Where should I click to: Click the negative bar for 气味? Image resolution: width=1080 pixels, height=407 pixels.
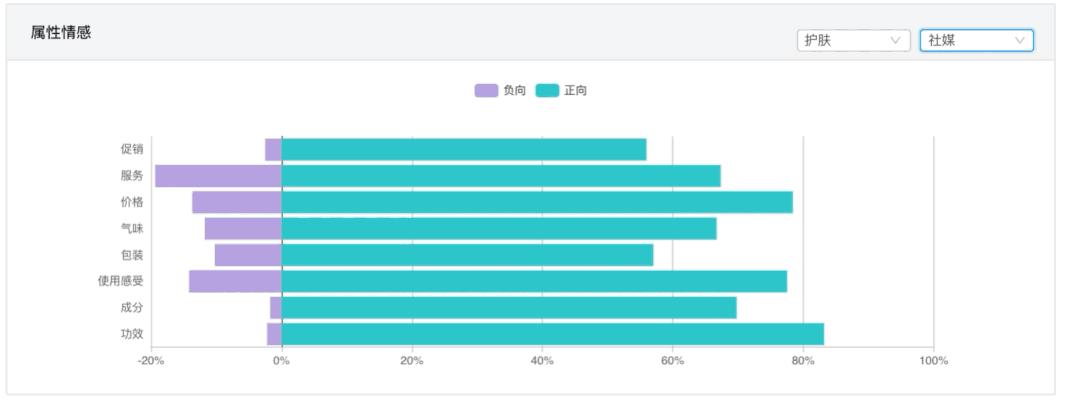coord(243,229)
